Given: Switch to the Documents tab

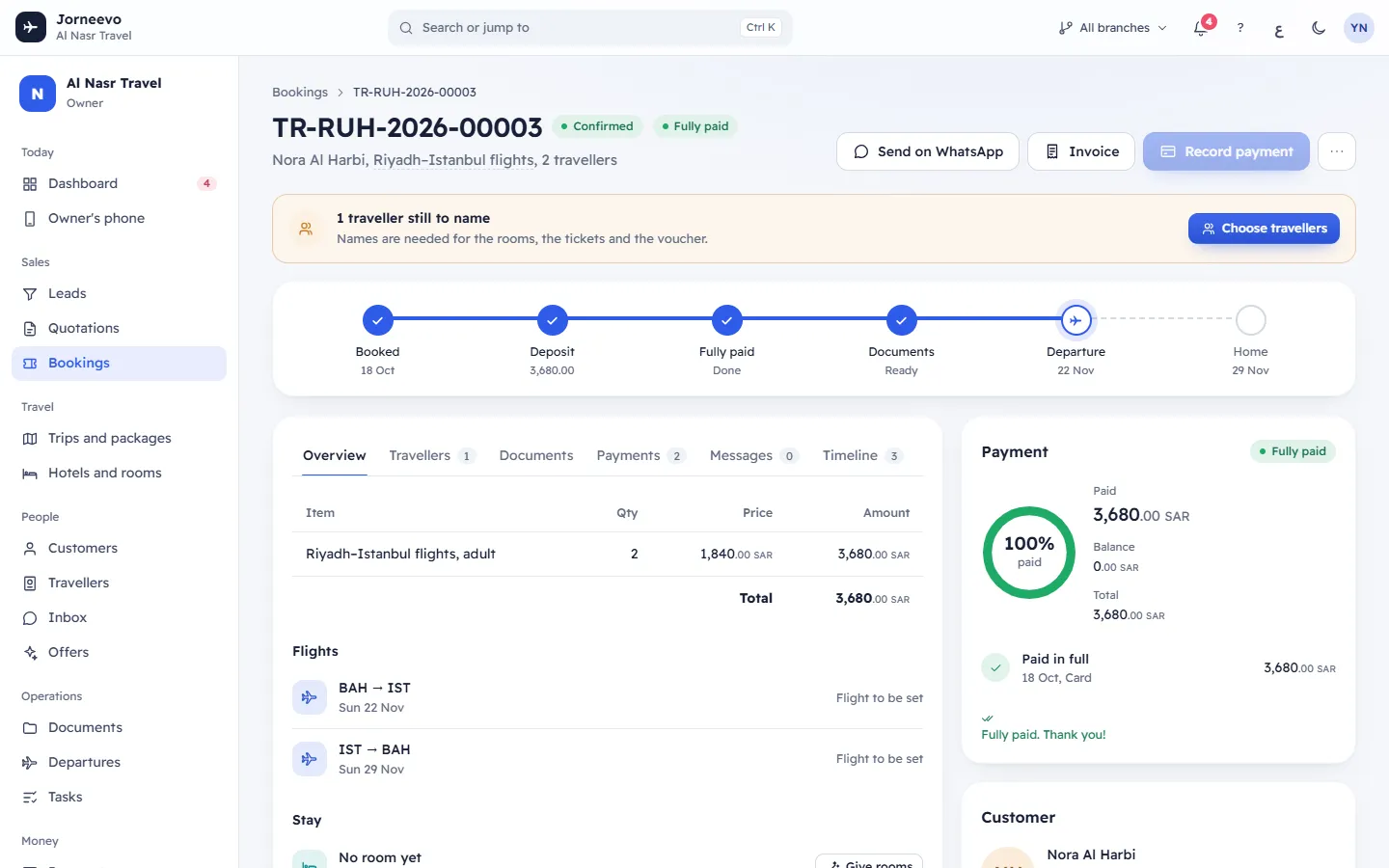Looking at the screenshot, I should (536, 455).
